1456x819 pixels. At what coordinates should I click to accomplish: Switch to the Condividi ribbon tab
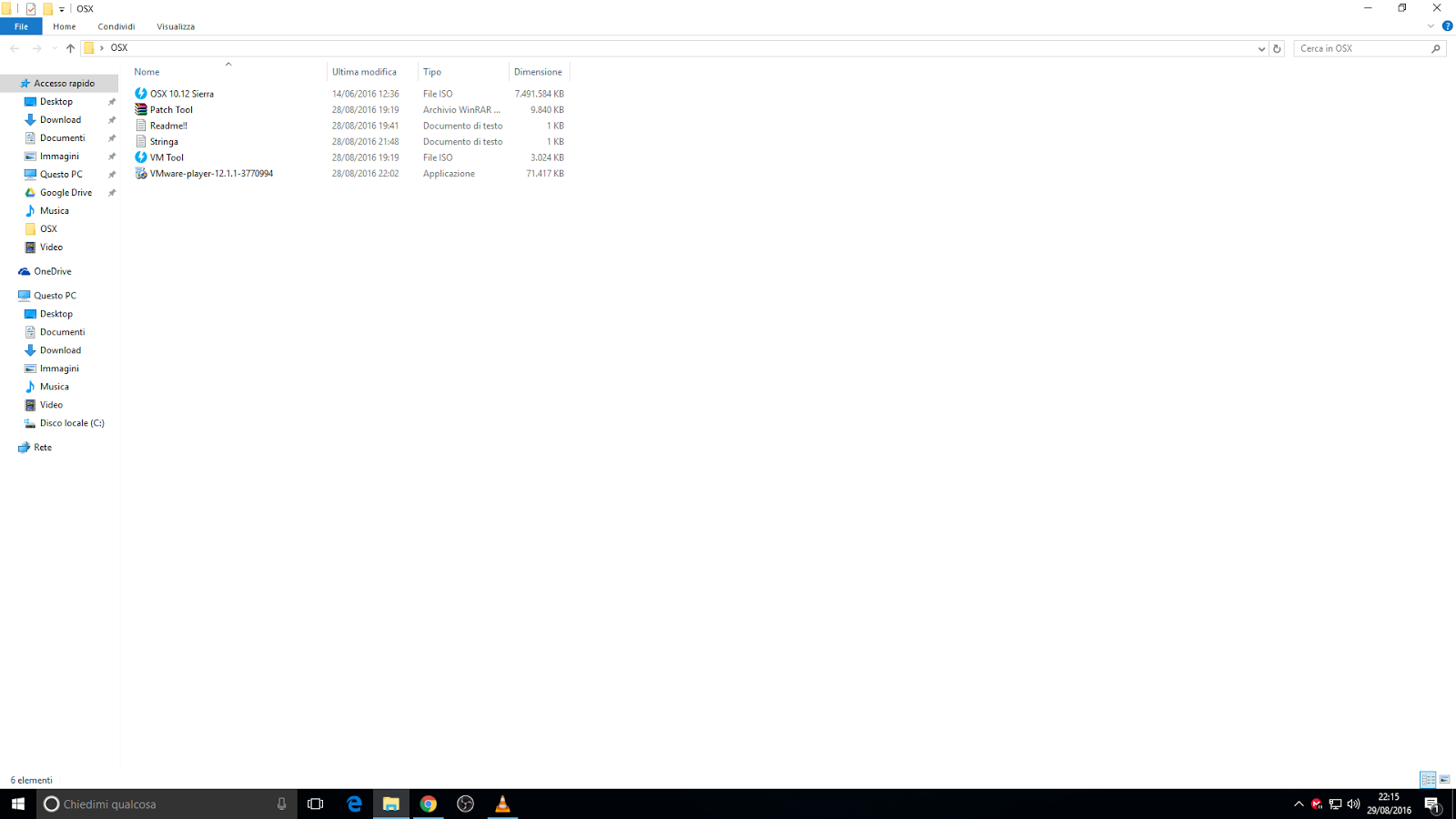[116, 26]
